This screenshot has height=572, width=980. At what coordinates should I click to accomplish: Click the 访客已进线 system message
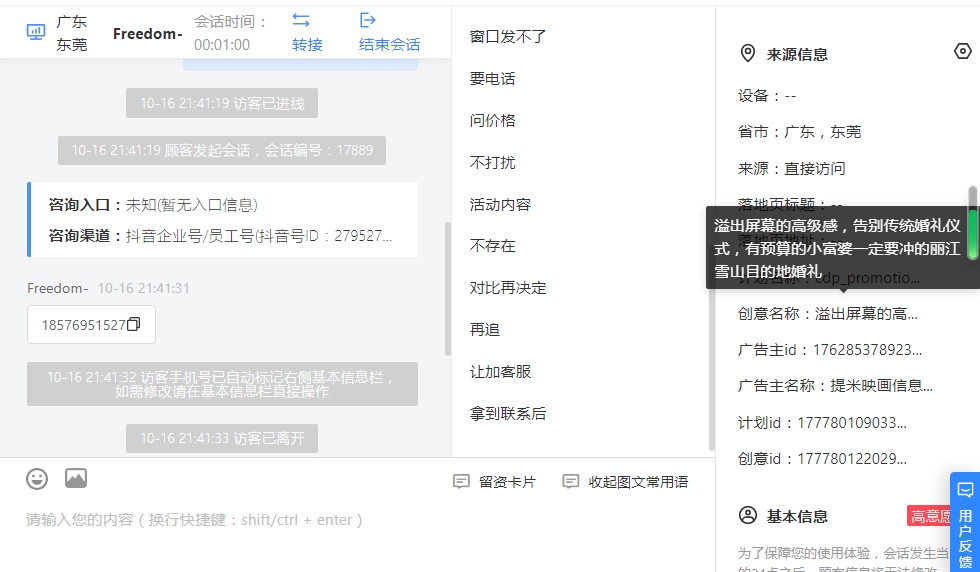pyautogui.click(x=222, y=103)
